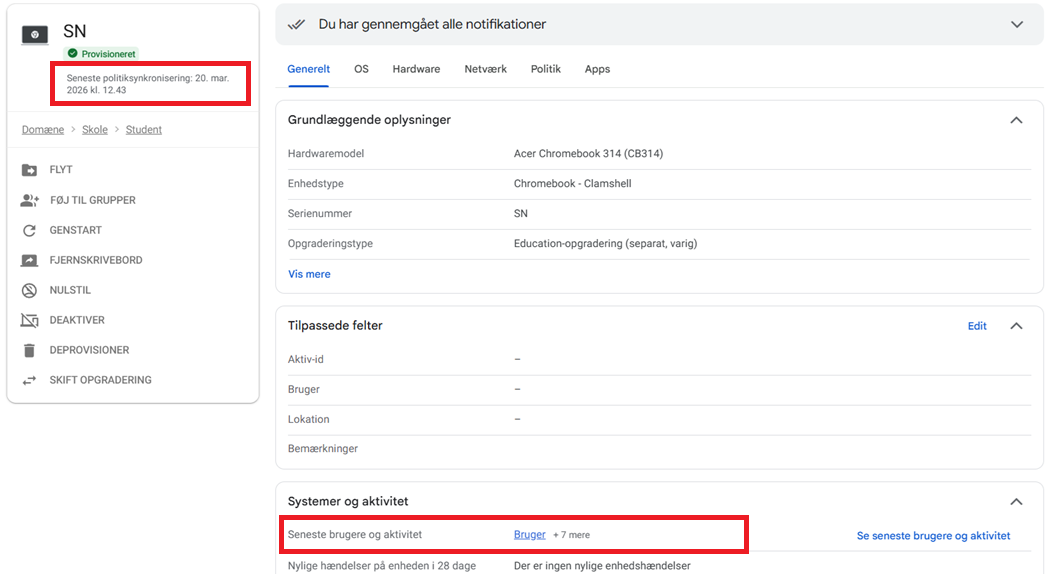Collapse the Tilpassede felter section

point(1016,326)
